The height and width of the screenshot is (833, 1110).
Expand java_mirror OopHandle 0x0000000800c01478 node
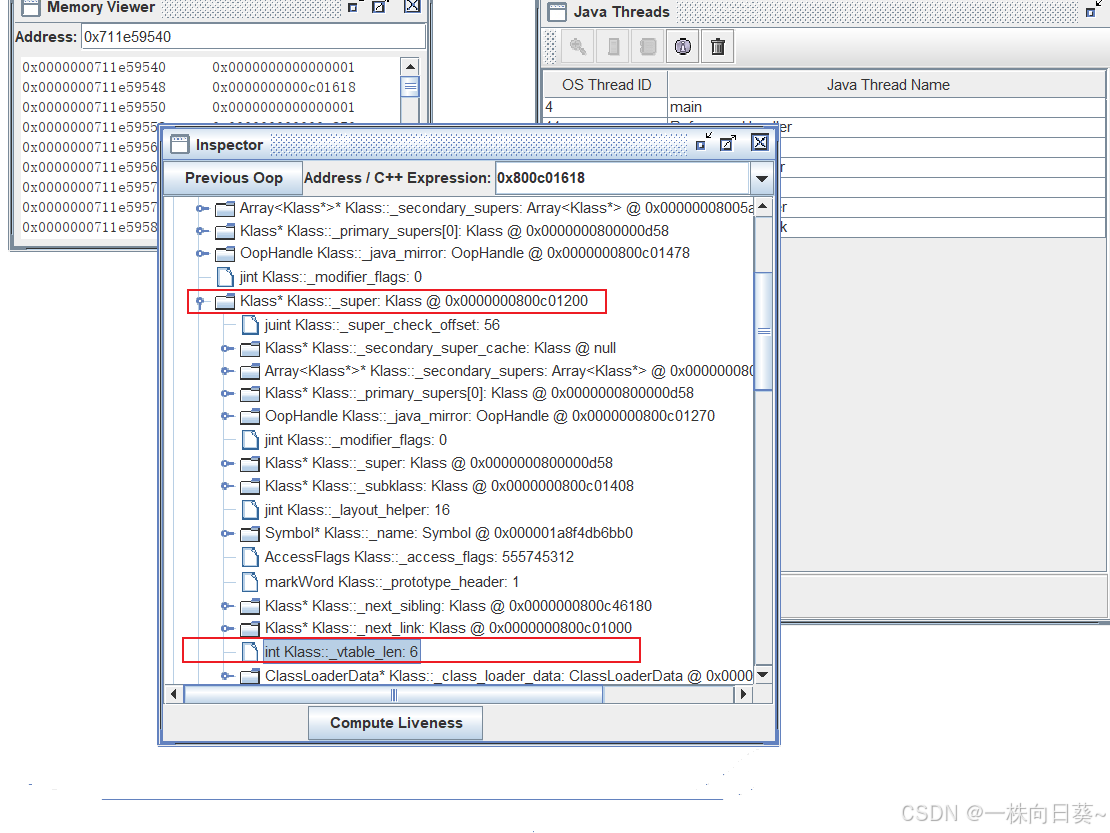(x=202, y=253)
